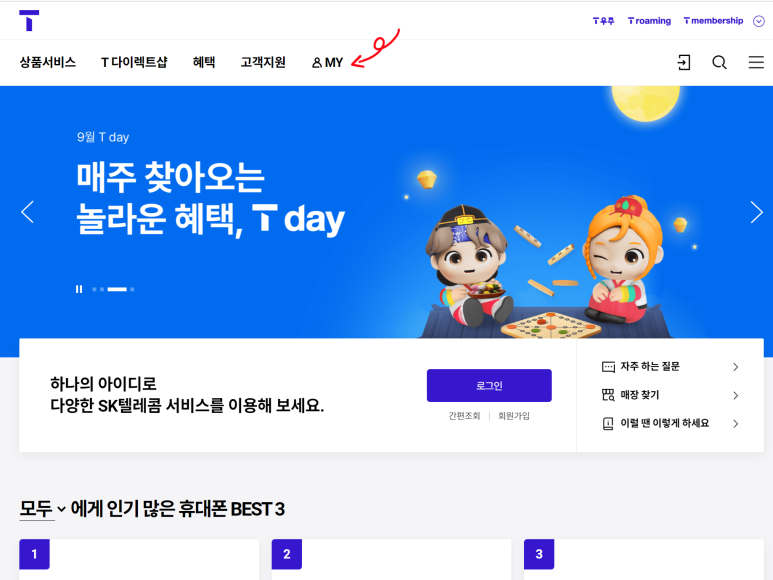This screenshot has width=773, height=580.
Task: Select the first banner slide indicator dot
Action: 94,289
